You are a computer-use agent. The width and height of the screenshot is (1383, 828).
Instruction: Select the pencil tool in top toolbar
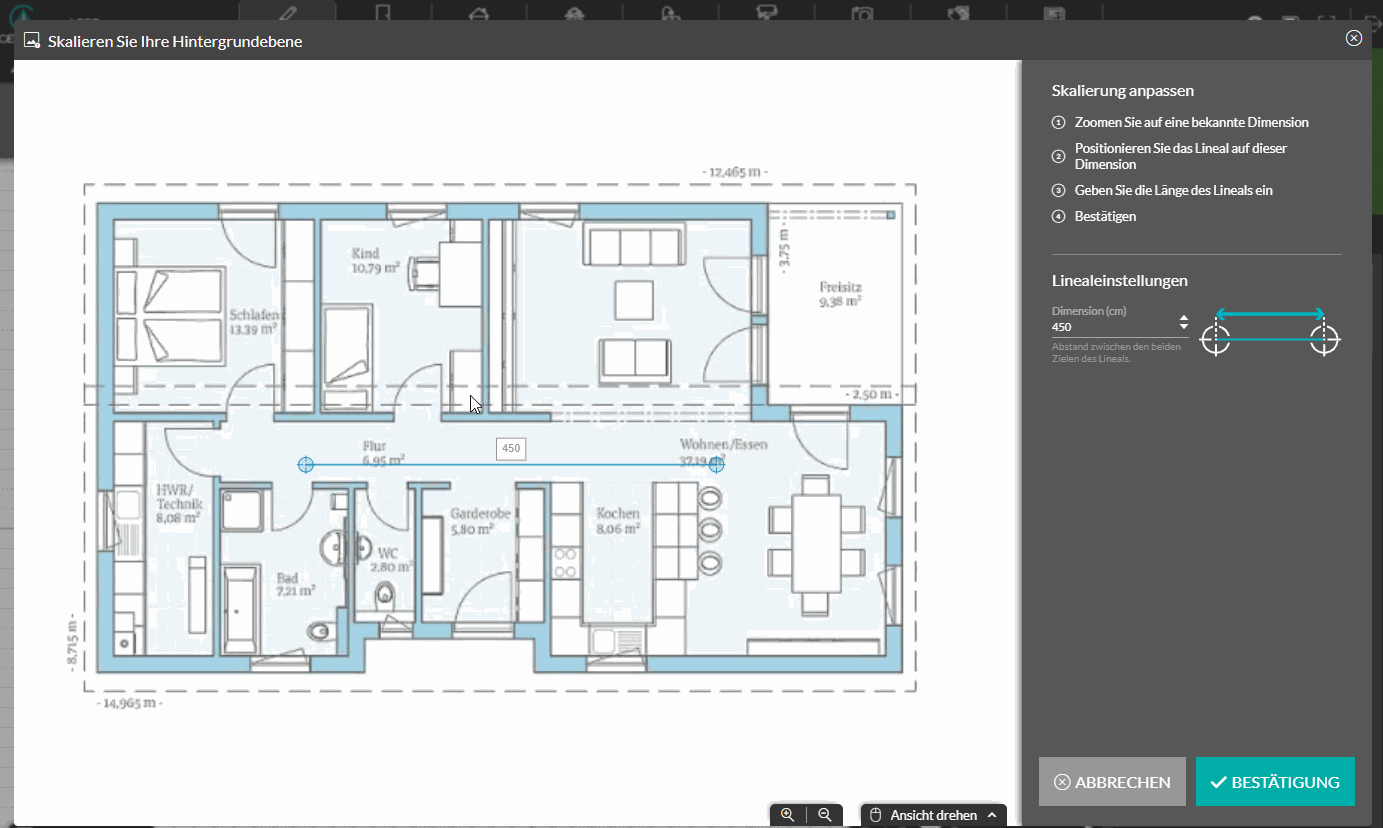(x=288, y=13)
